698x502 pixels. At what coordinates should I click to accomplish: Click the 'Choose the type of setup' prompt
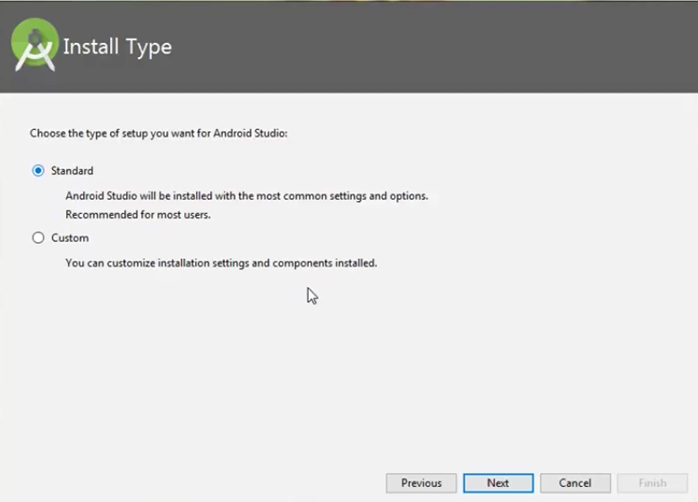pos(158,134)
